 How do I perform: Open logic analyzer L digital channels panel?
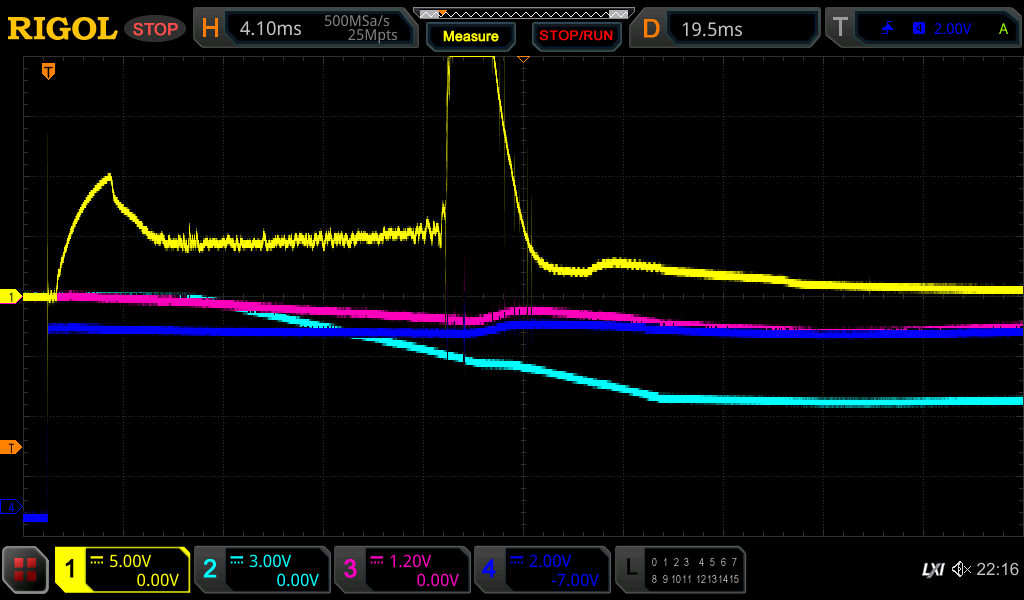tap(681, 570)
